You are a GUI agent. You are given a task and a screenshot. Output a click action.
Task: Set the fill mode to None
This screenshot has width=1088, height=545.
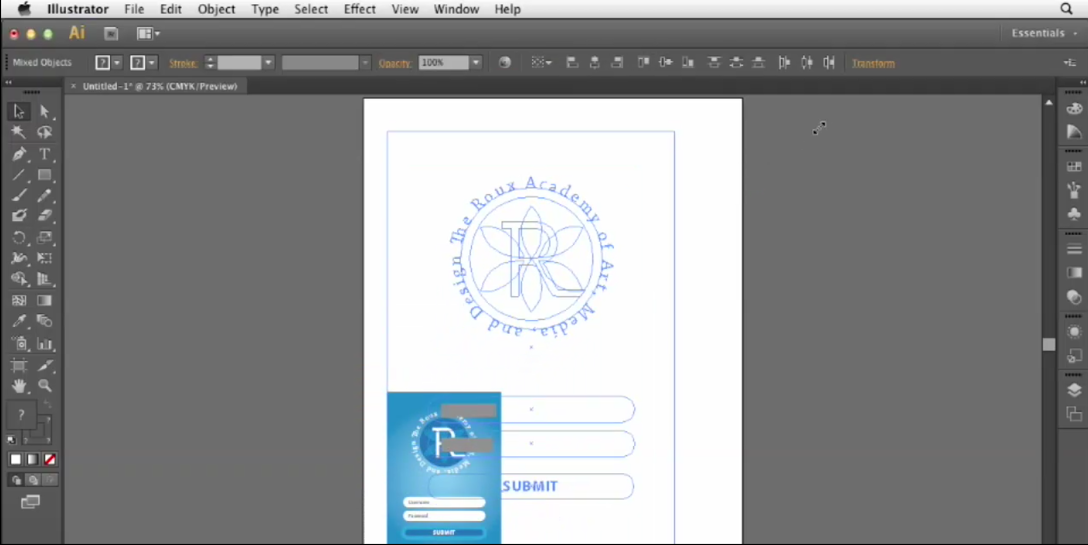point(50,460)
